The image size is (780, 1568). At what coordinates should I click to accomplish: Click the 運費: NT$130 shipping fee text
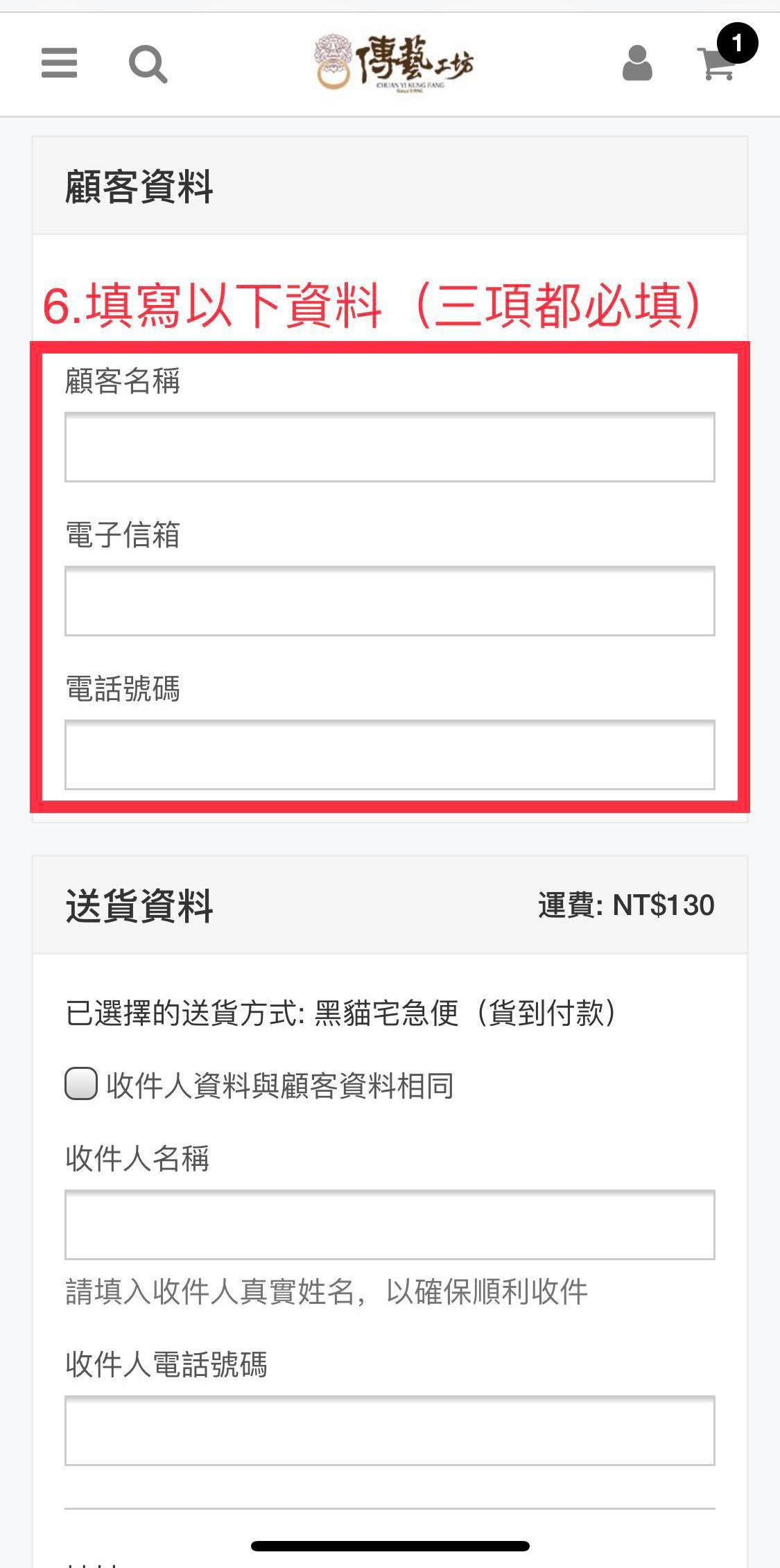tap(626, 905)
